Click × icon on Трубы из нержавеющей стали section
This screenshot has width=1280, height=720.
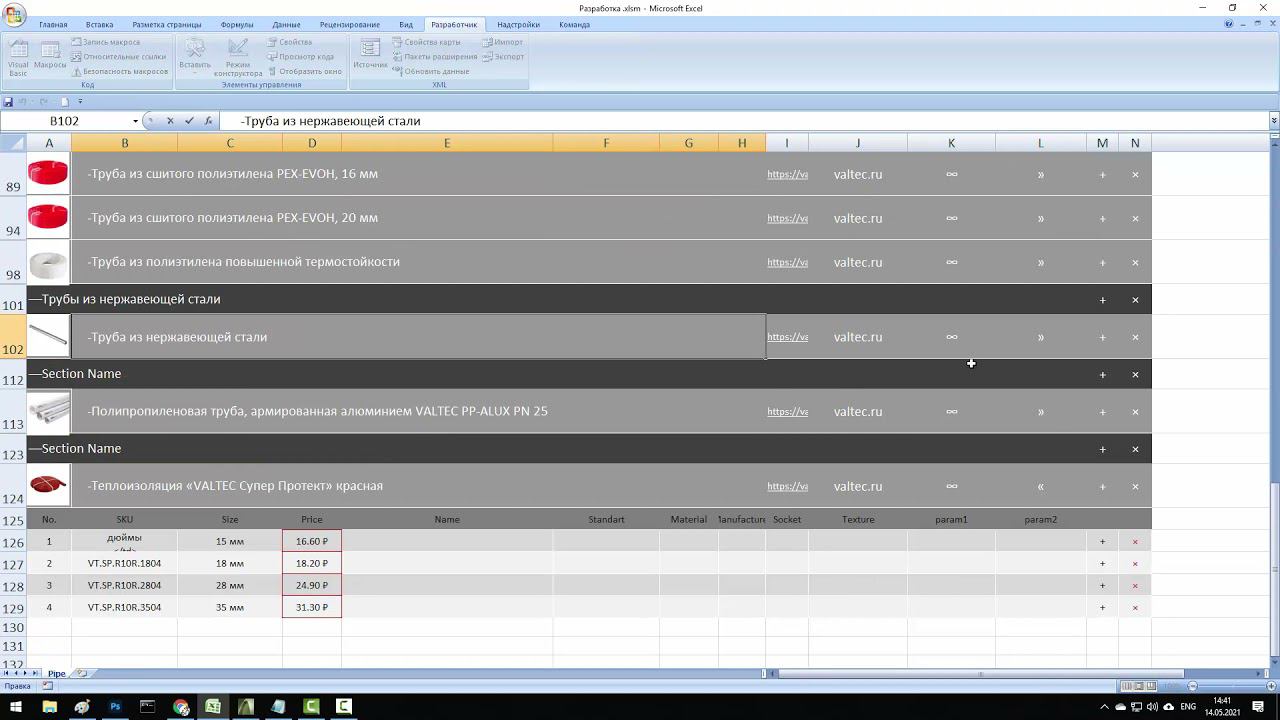coord(1135,300)
